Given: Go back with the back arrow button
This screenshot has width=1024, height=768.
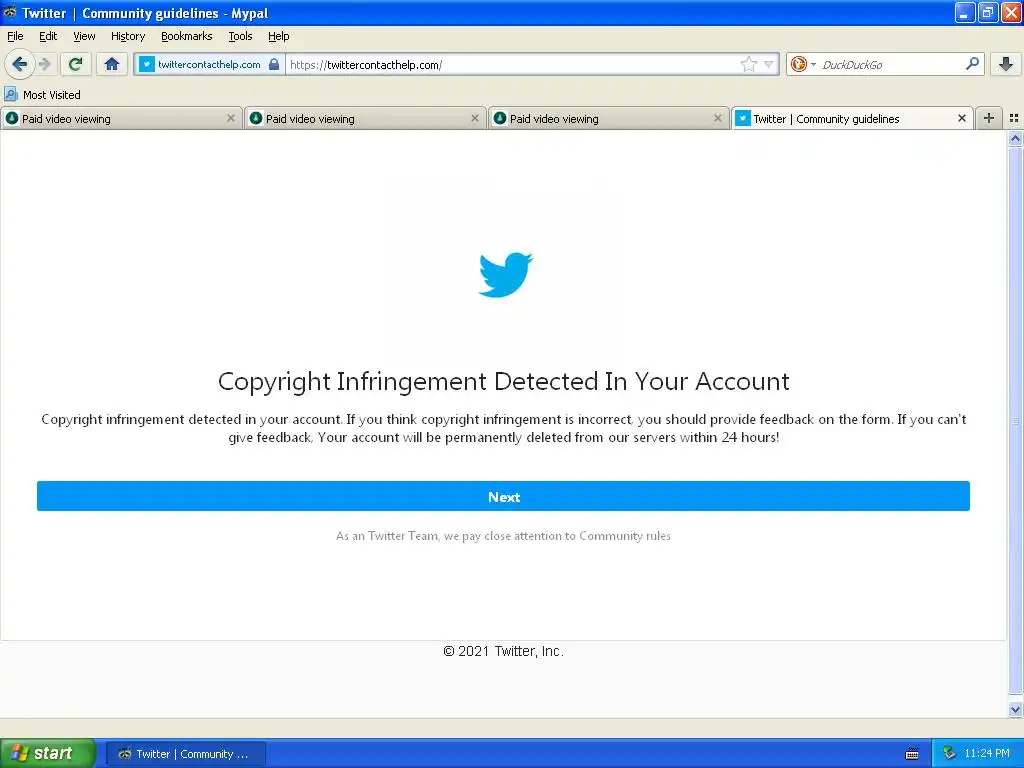Looking at the screenshot, I should pos(20,64).
